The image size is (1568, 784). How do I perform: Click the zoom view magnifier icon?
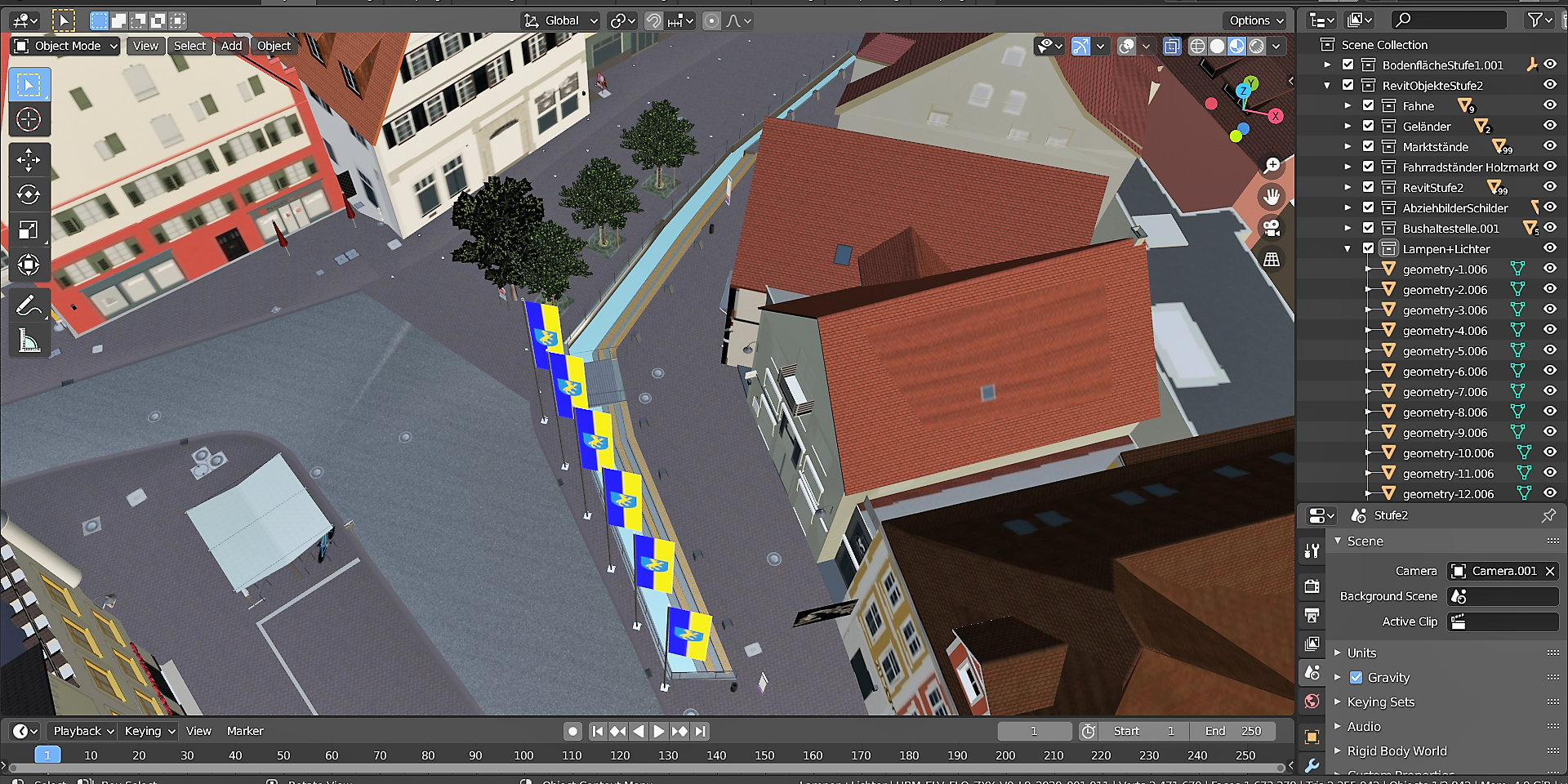pyautogui.click(x=1272, y=166)
